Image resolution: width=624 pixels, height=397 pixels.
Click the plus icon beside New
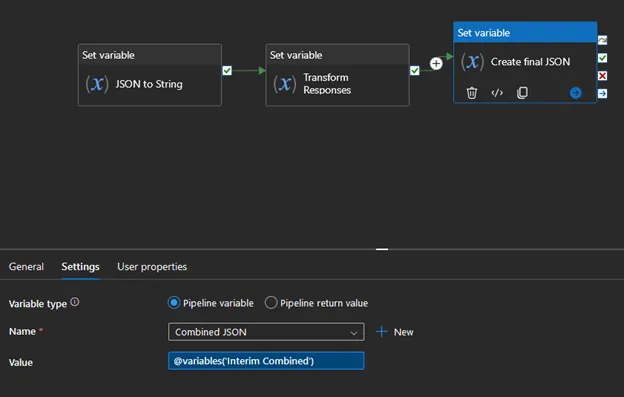(x=381, y=332)
